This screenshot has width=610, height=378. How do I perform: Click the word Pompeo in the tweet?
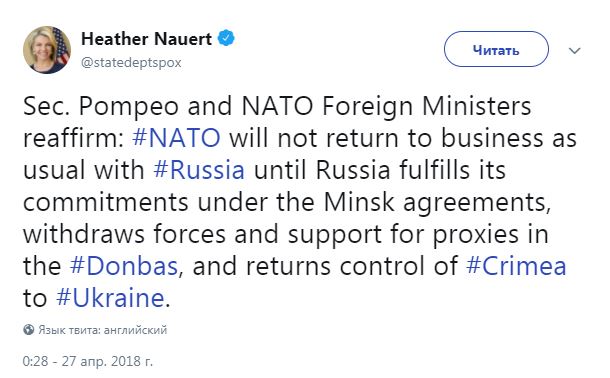coord(128,107)
